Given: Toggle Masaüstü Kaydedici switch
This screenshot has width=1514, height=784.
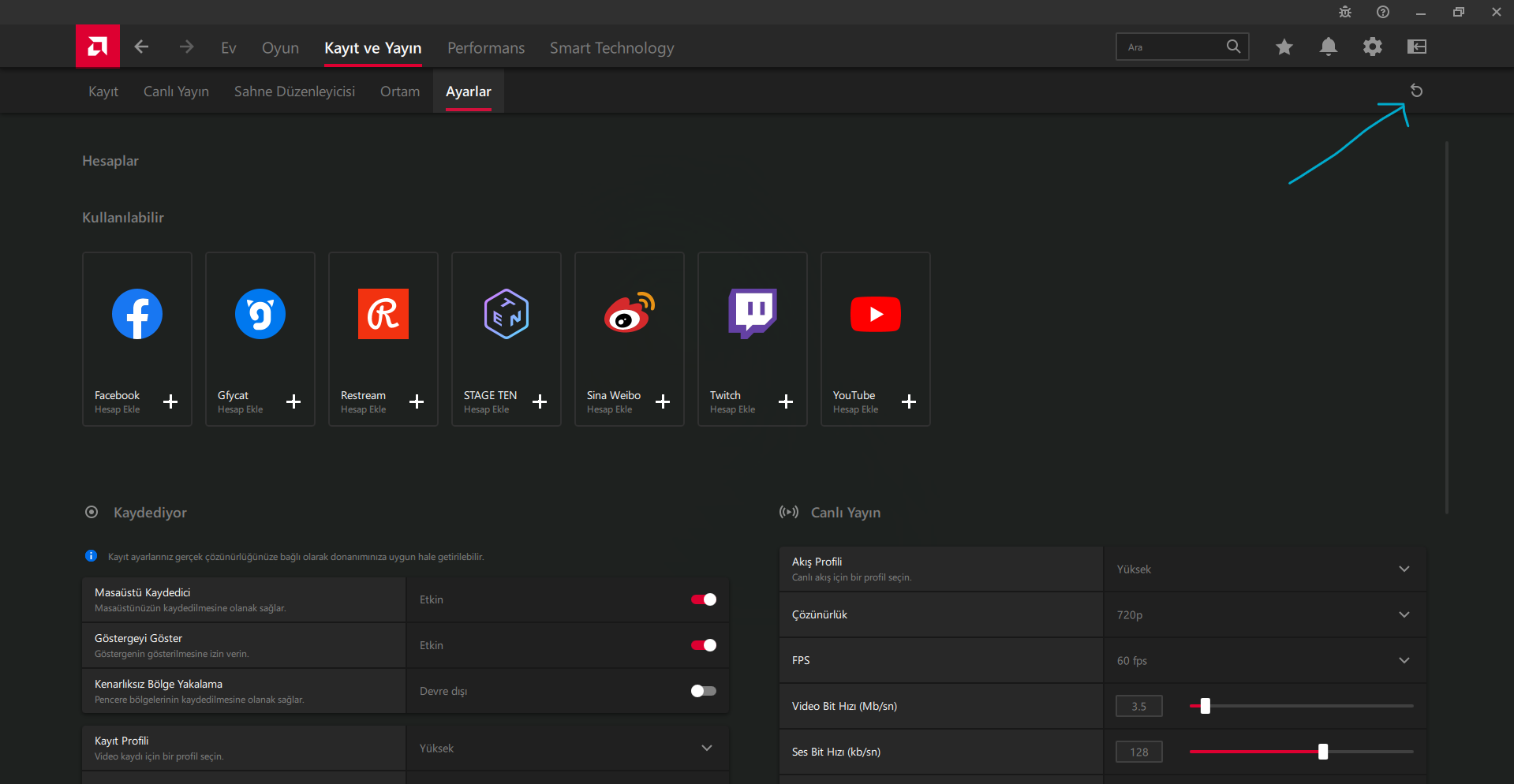Looking at the screenshot, I should (x=704, y=599).
